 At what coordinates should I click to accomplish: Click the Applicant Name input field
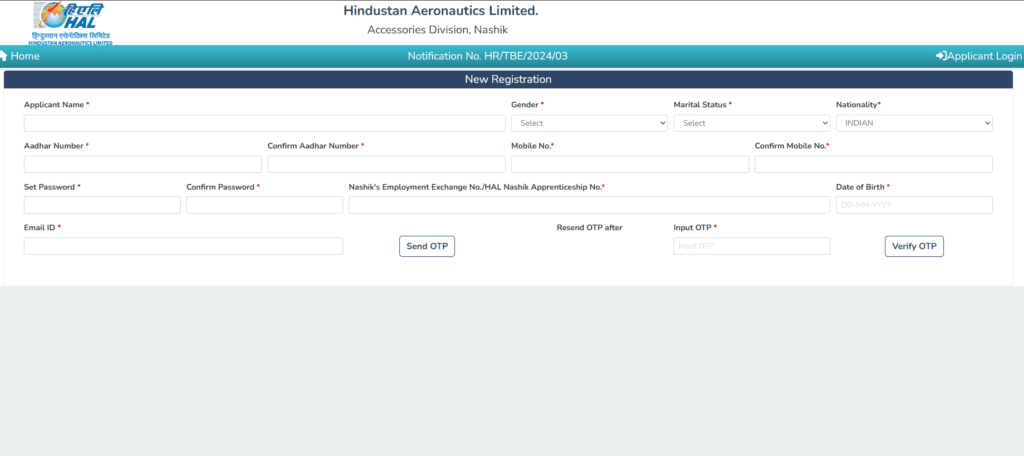(x=264, y=123)
